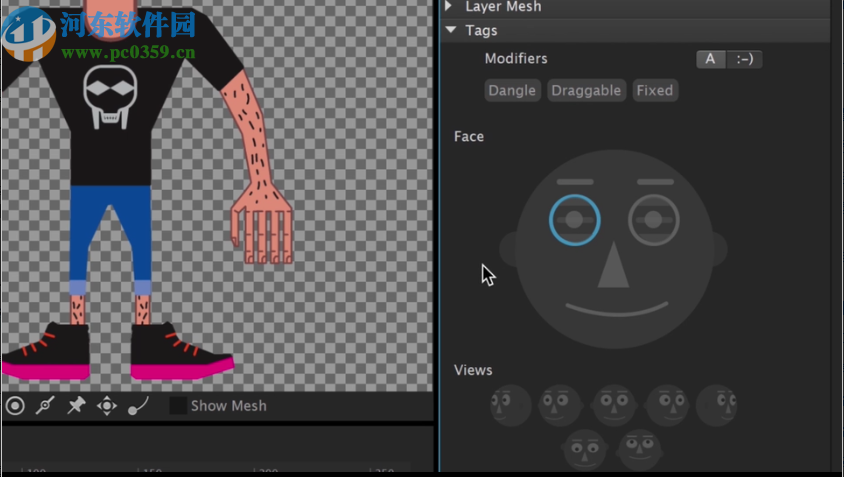844x477 pixels.
Task: Apply the Fixed modifier tag
Action: (x=655, y=90)
